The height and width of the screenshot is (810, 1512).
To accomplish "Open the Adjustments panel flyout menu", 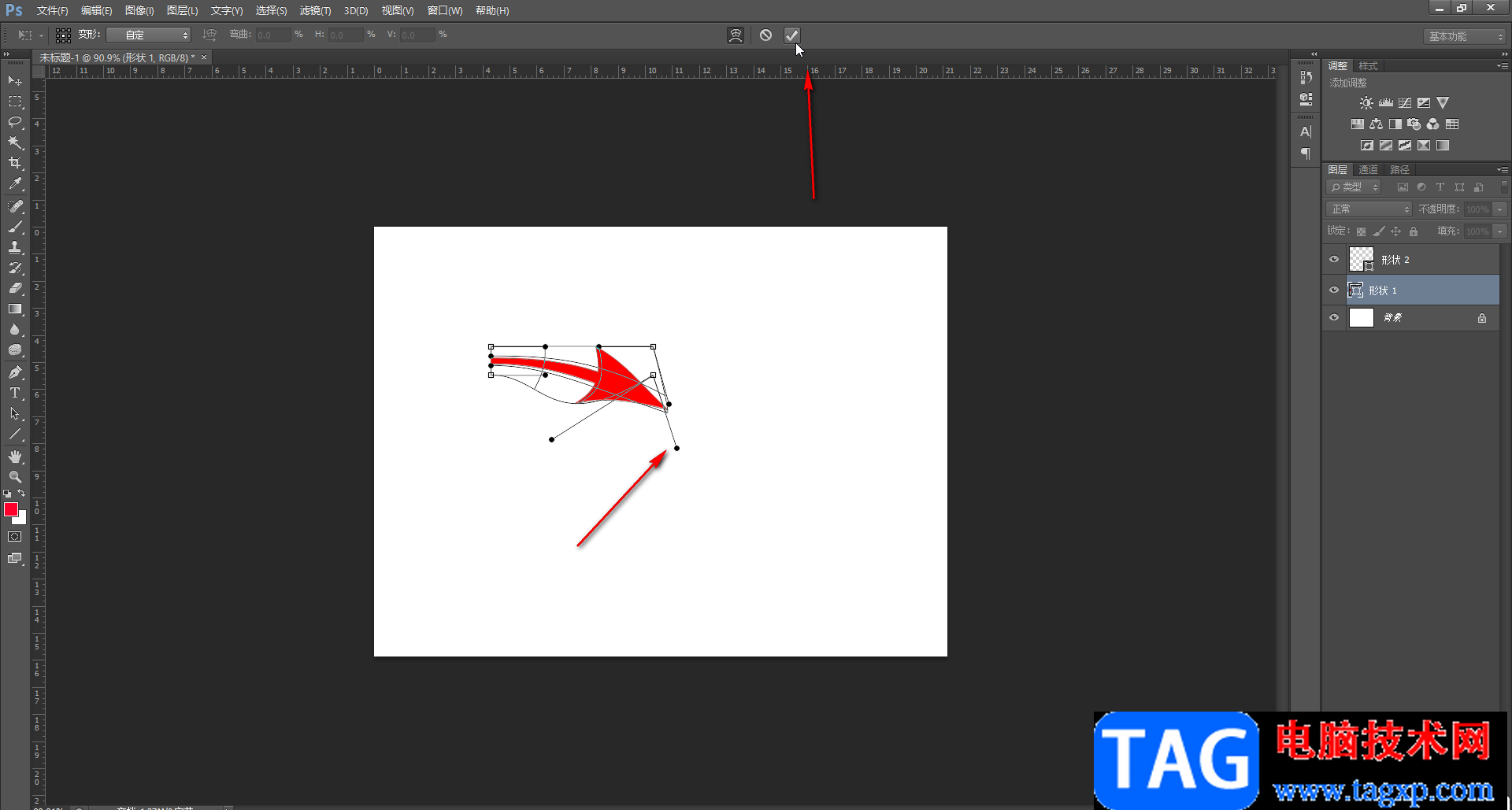I will (1502, 66).
